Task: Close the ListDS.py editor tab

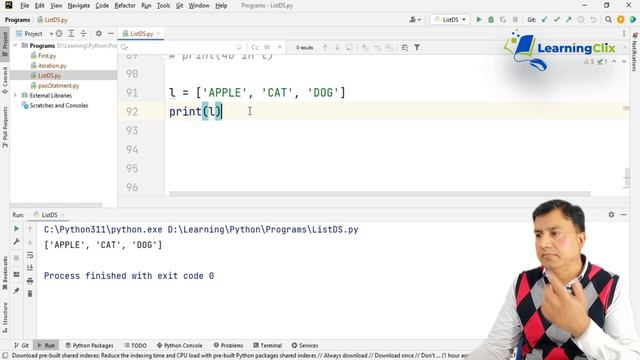Action: click(158, 33)
